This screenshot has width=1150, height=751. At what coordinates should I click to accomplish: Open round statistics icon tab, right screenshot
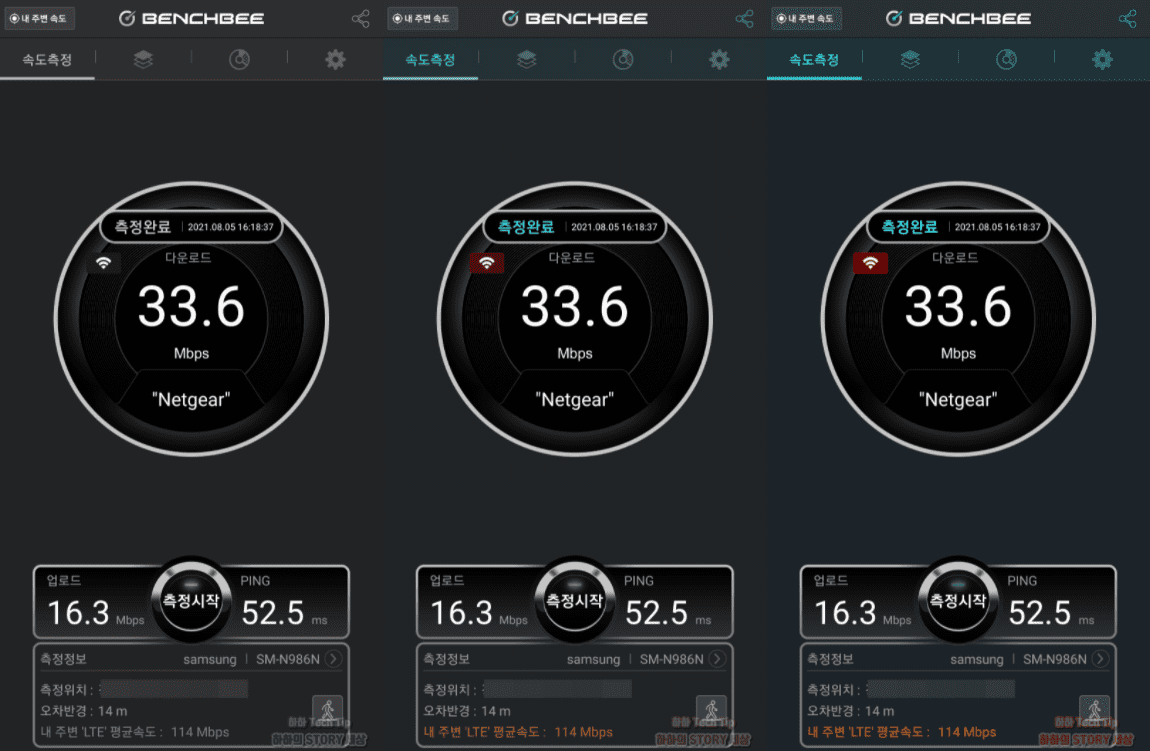pyautogui.click(x=1006, y=59)
